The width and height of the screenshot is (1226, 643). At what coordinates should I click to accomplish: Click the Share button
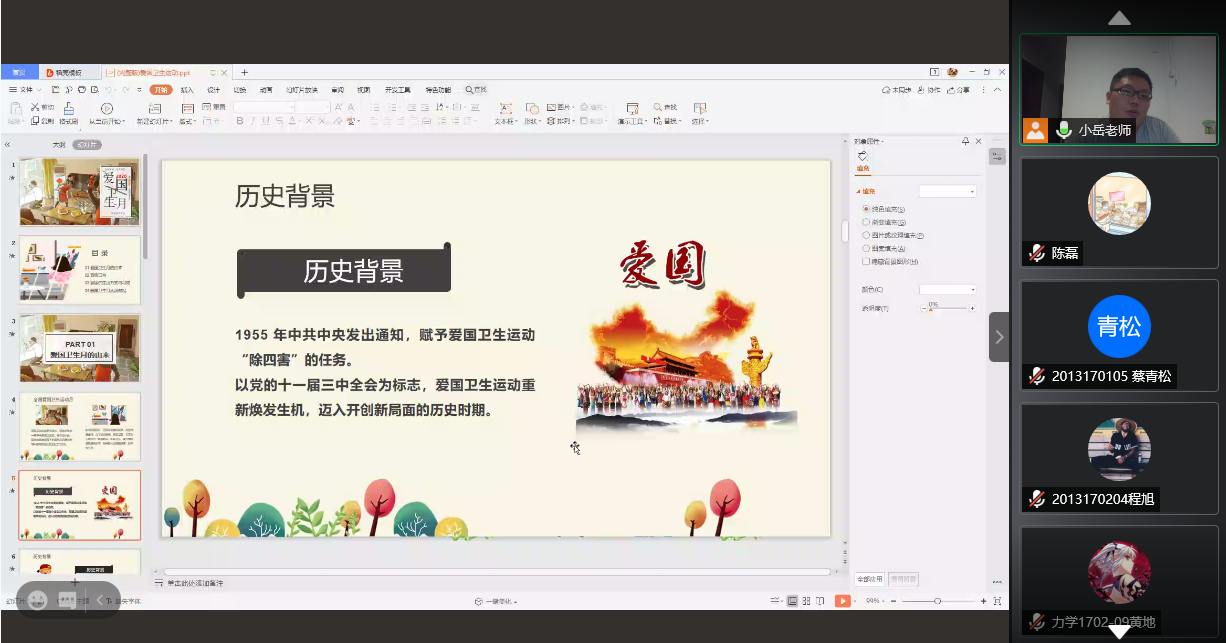(x=959, y=90)
